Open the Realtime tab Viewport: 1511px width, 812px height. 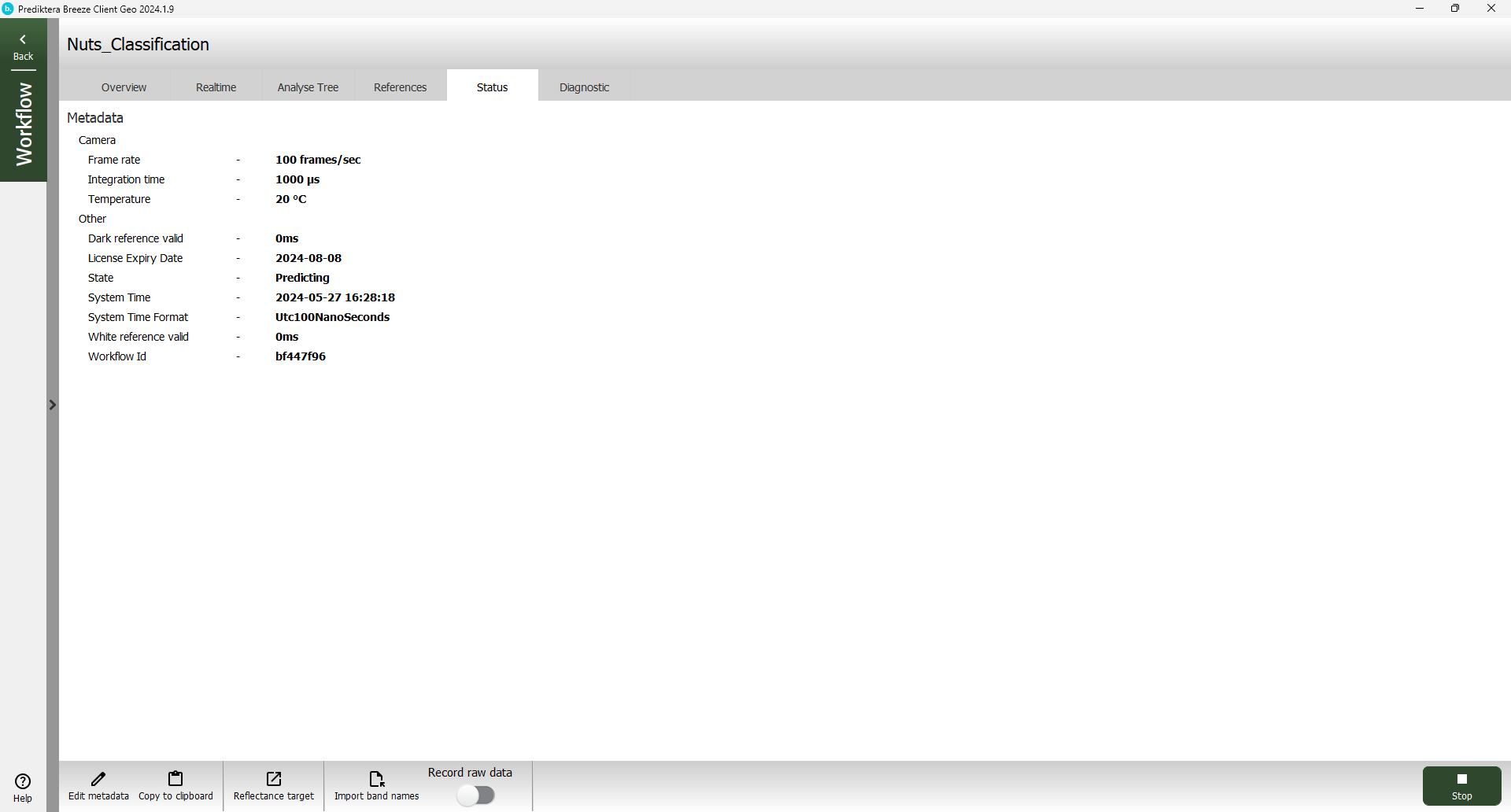click(216, 87)
